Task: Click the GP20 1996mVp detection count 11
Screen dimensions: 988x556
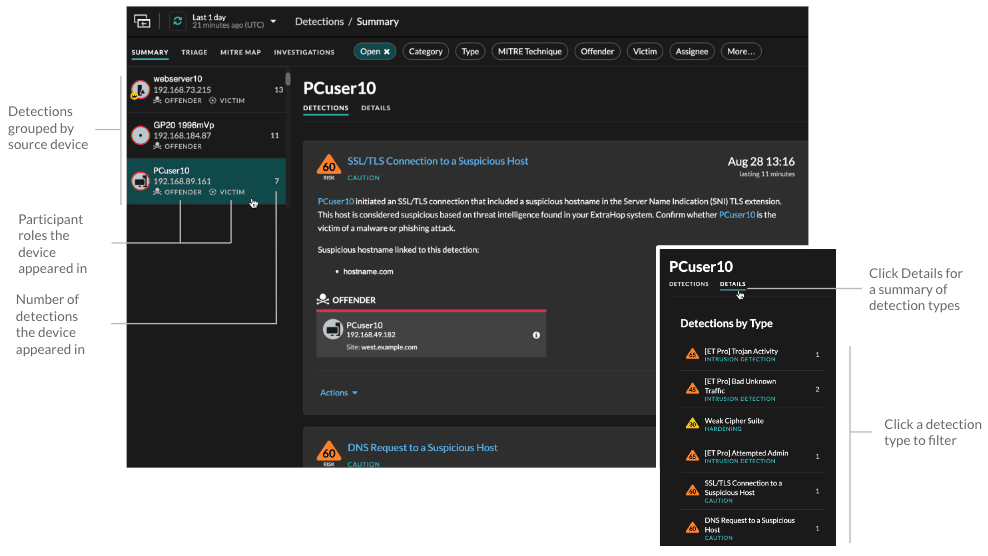Action: click(x=275, y=136)
